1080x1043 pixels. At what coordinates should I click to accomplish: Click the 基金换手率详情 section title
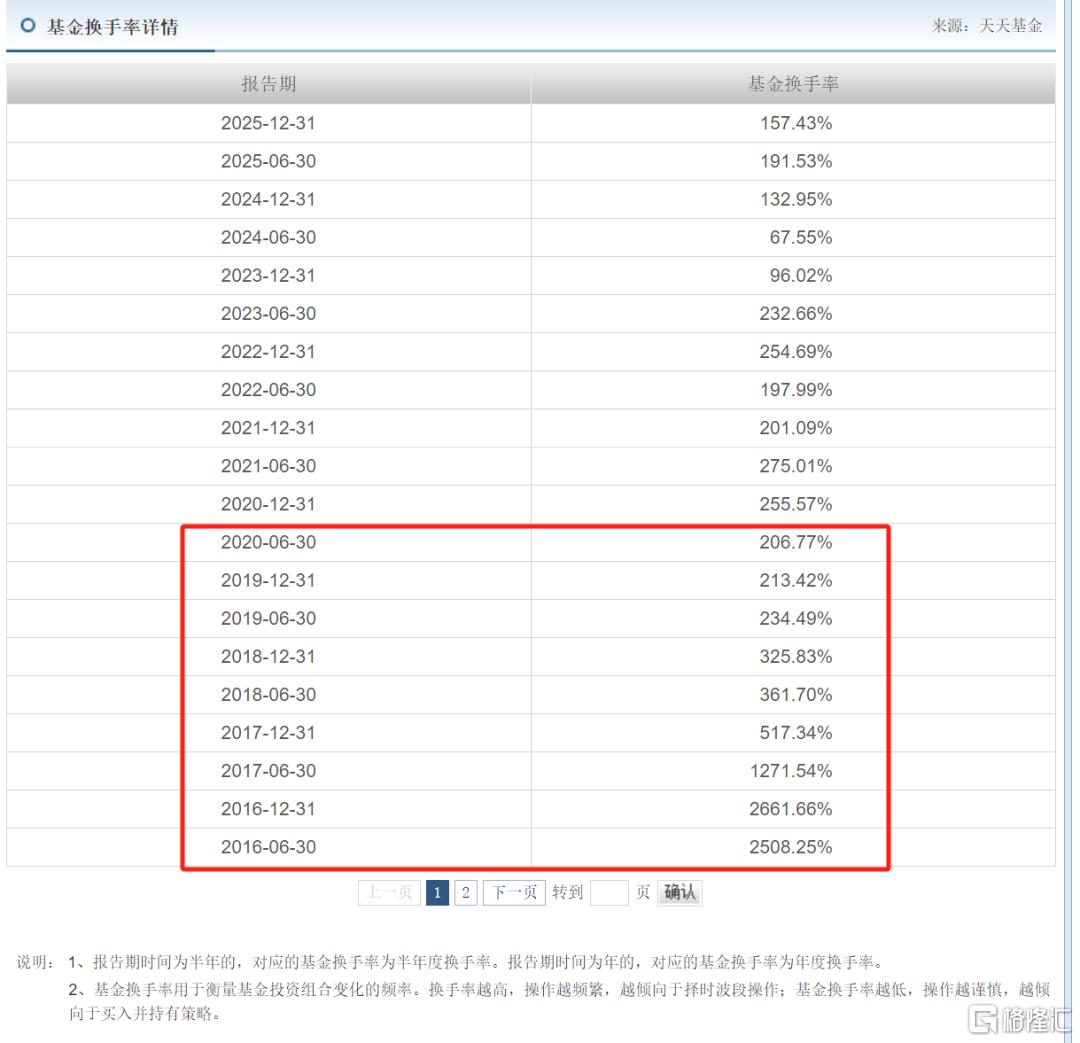coord(112,27)
